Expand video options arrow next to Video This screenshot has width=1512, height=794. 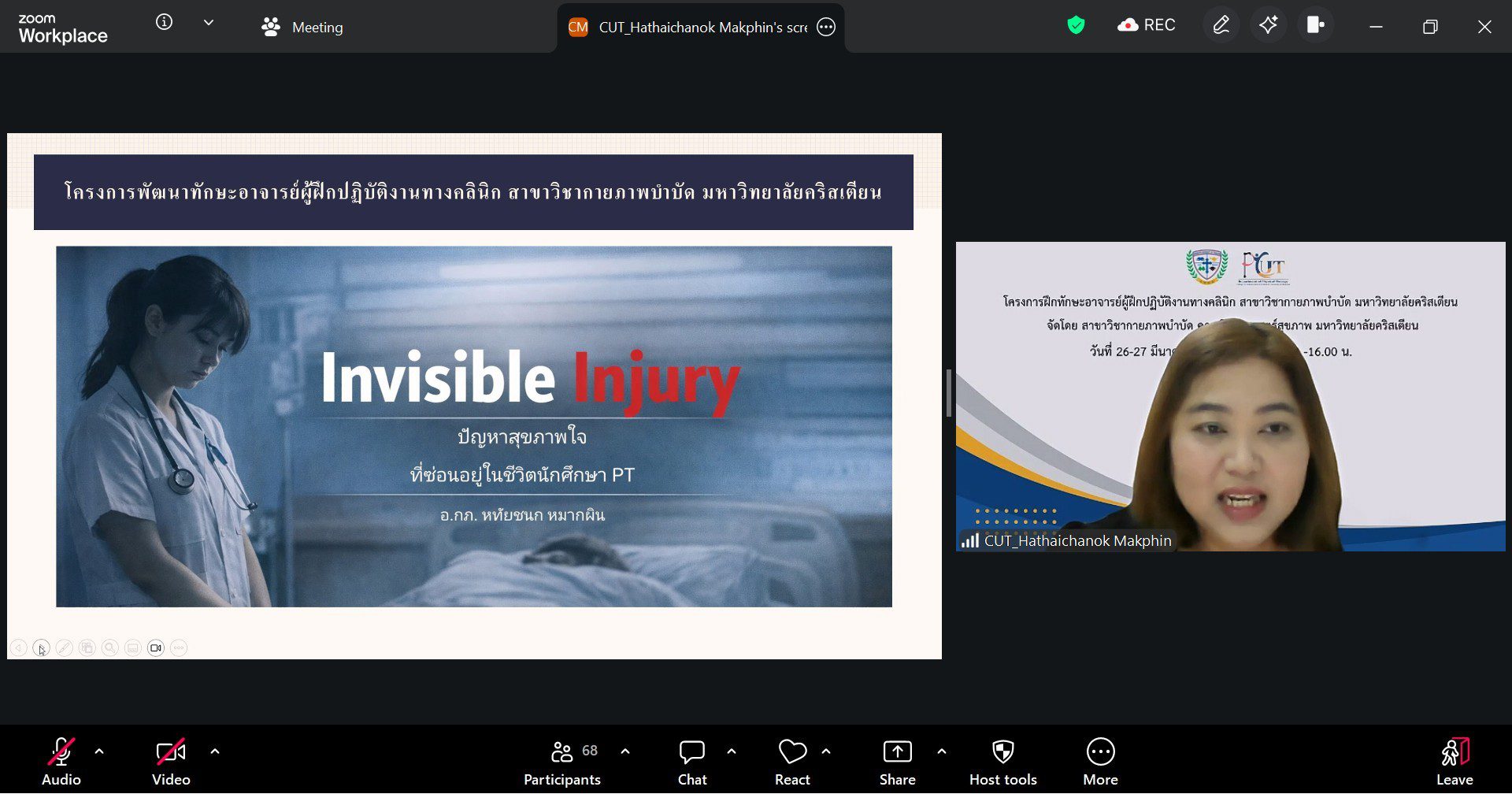click(x=215, y=751)
